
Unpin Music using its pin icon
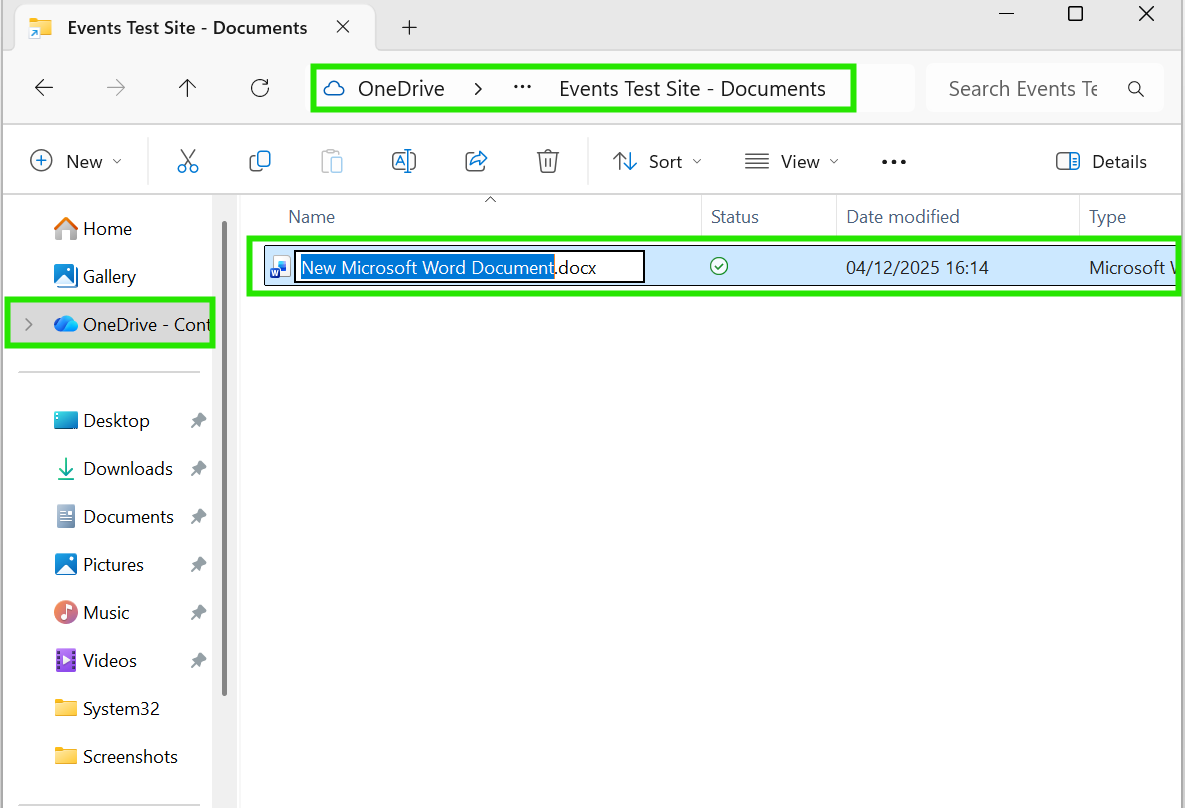point(198,612)
